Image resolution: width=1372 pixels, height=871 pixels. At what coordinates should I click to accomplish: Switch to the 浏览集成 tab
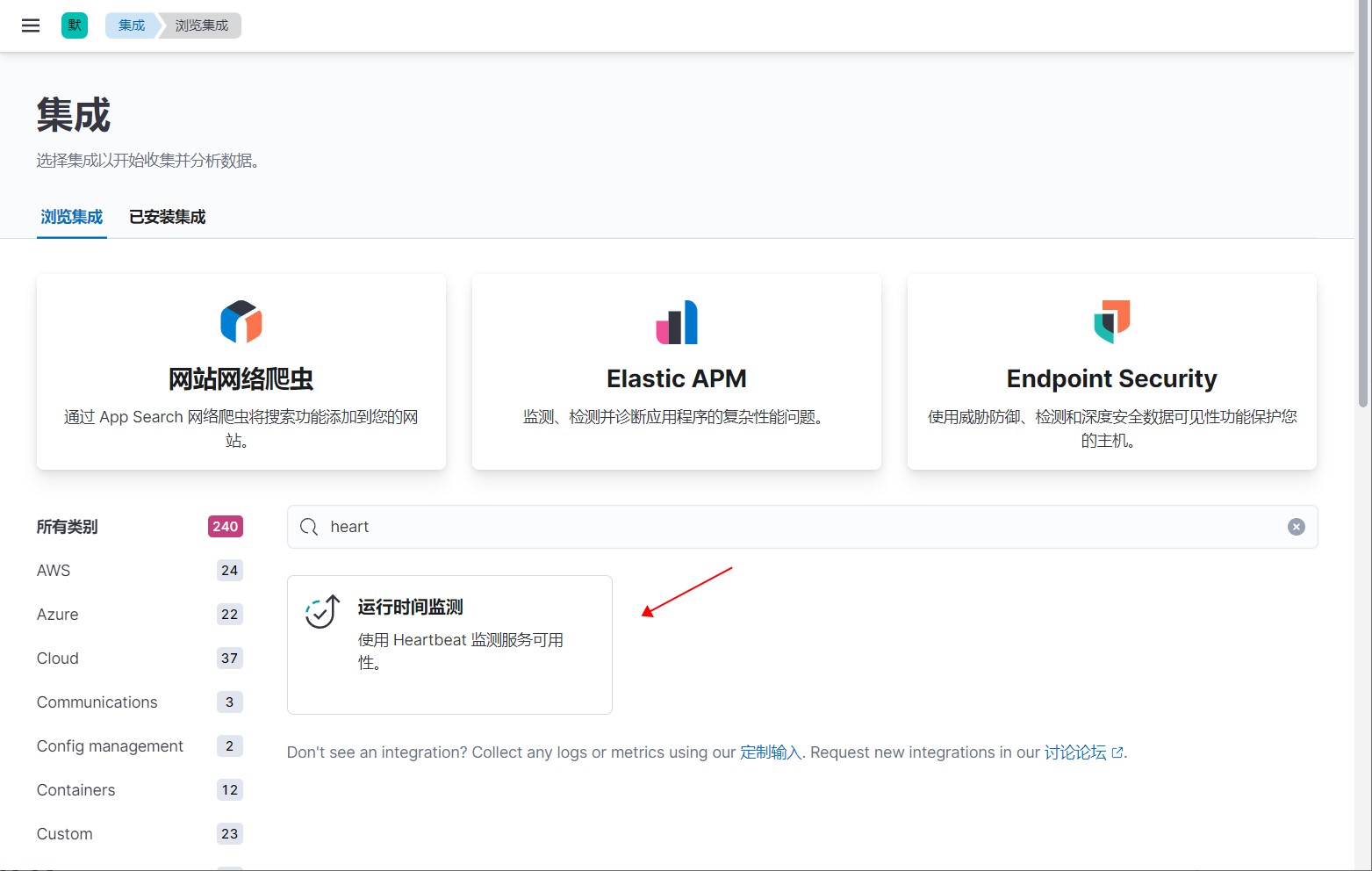(72, 217)
